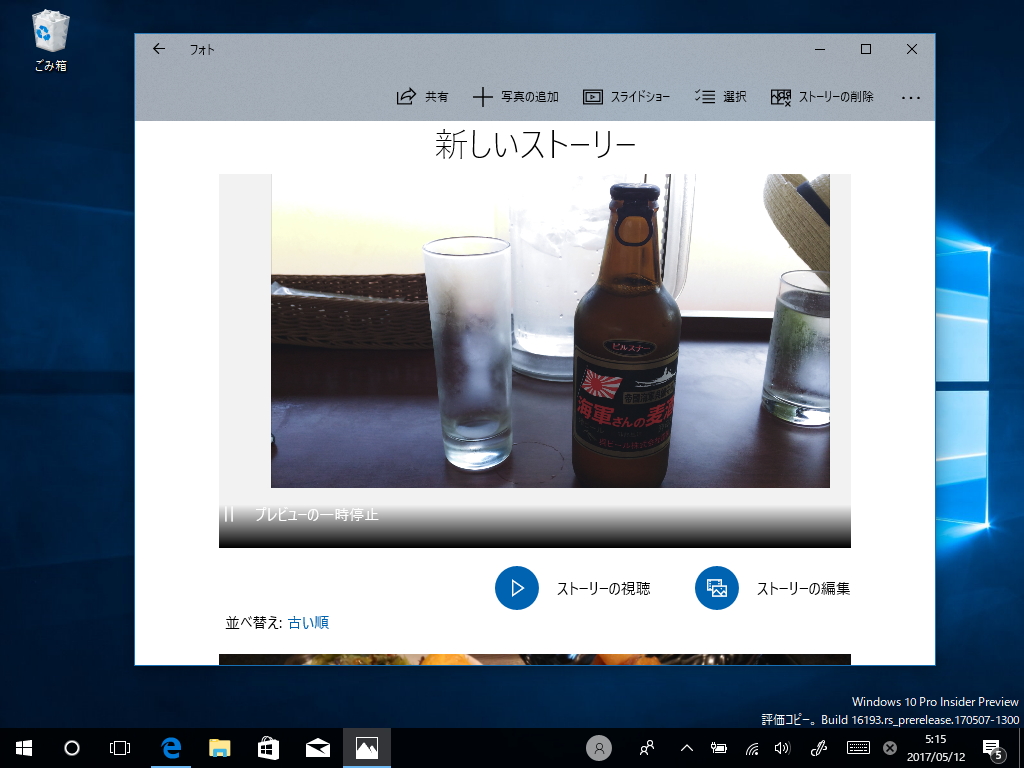Expand hidden icons in the system tray
The image size is (1024, 768).
686,747
